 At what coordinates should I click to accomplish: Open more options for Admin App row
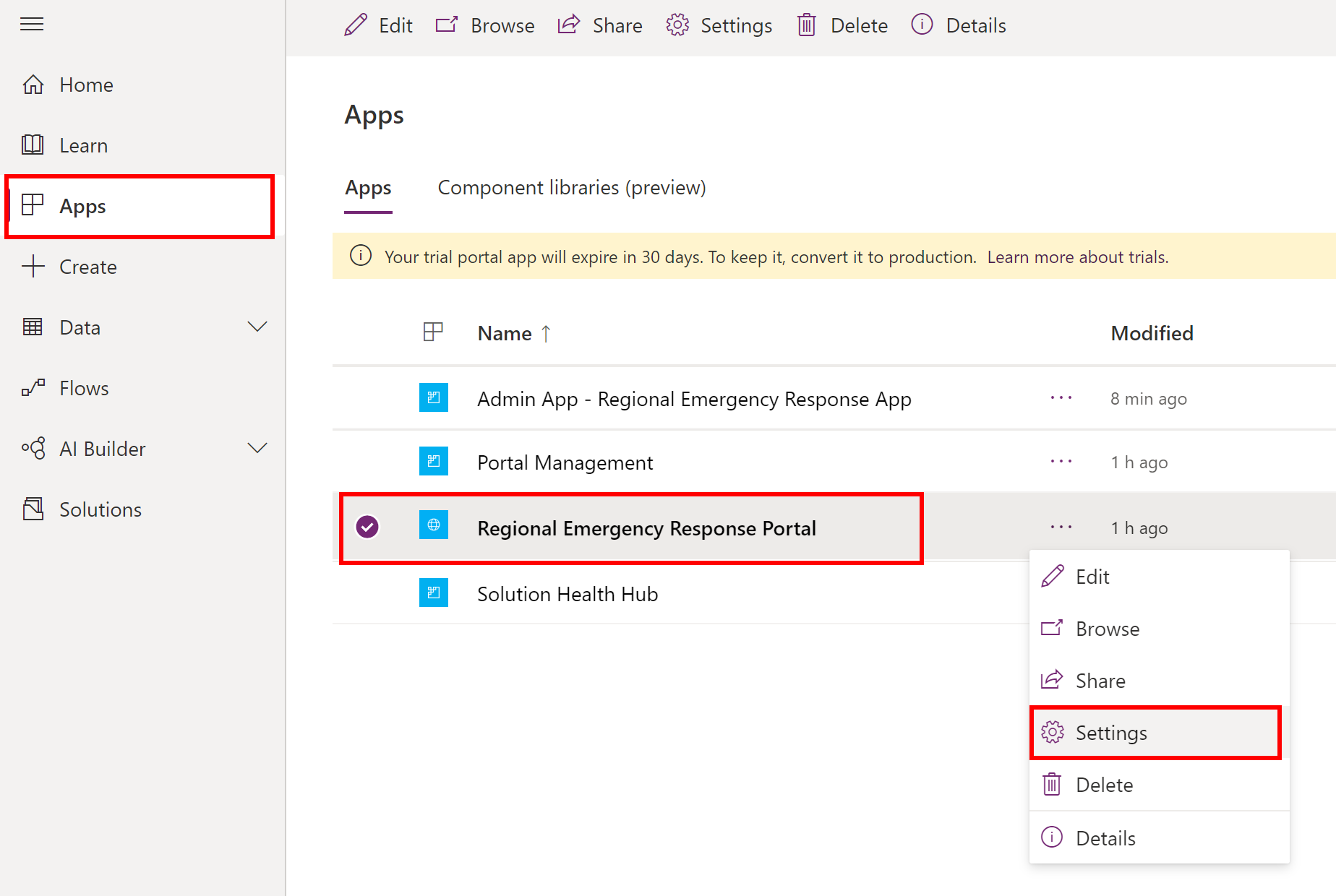pos(1061,398)
